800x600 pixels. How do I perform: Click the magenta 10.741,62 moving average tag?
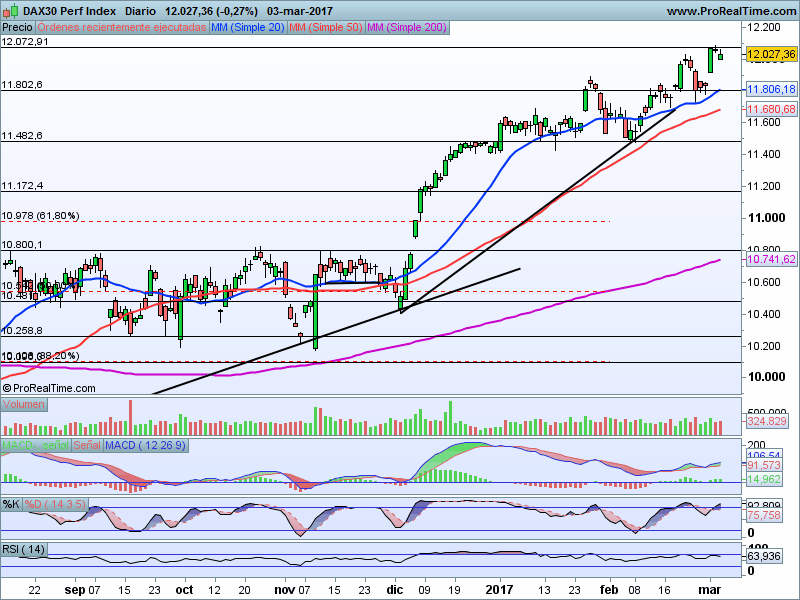pyautogui.click(x=771, y=260)
